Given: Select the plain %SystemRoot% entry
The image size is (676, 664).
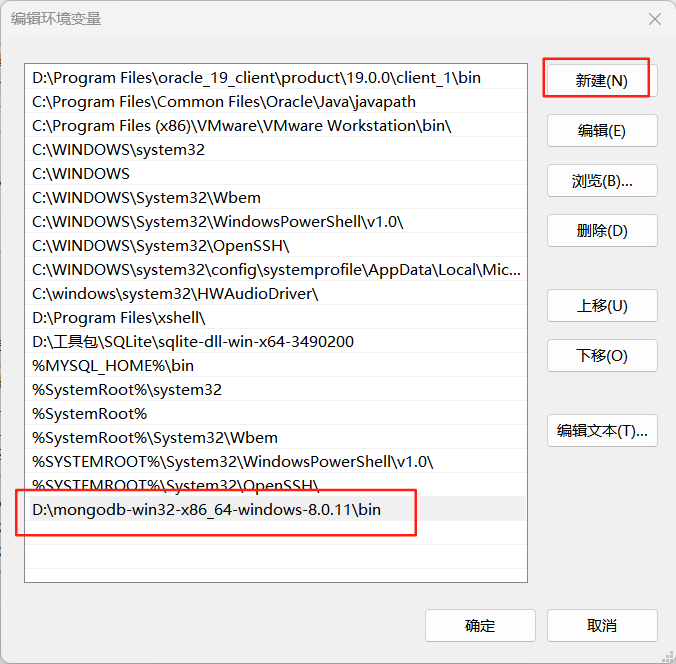Looking at the screenshot, I should click(276, 414).
